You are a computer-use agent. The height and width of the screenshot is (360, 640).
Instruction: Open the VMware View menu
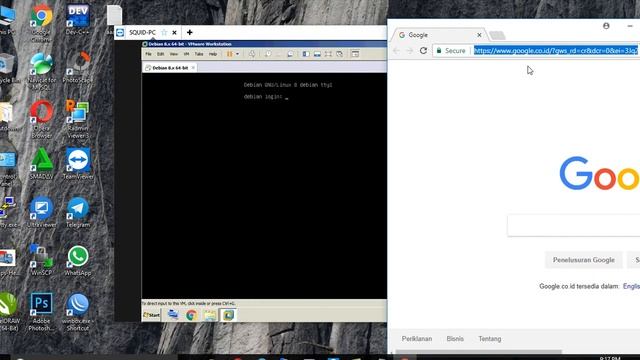click(x=174, y=54)
